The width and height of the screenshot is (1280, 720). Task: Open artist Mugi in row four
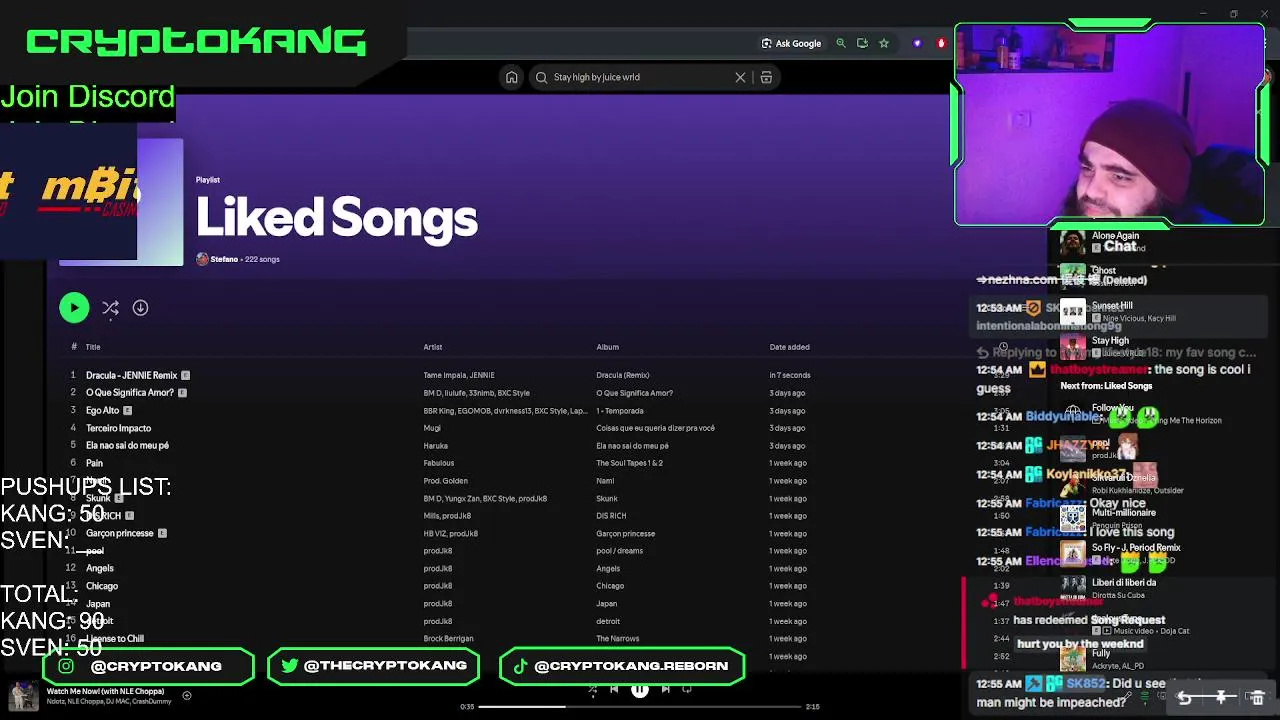pyautogui.click(x=432, y=428)
